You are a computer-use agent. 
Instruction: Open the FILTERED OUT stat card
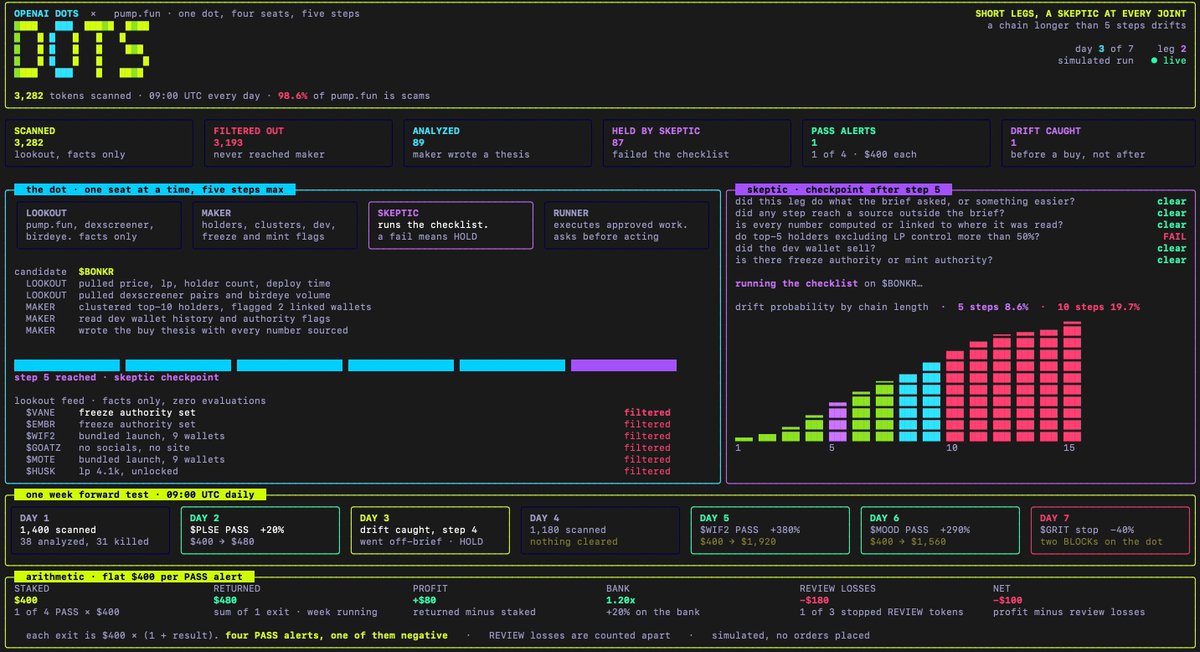pos(299,142)
